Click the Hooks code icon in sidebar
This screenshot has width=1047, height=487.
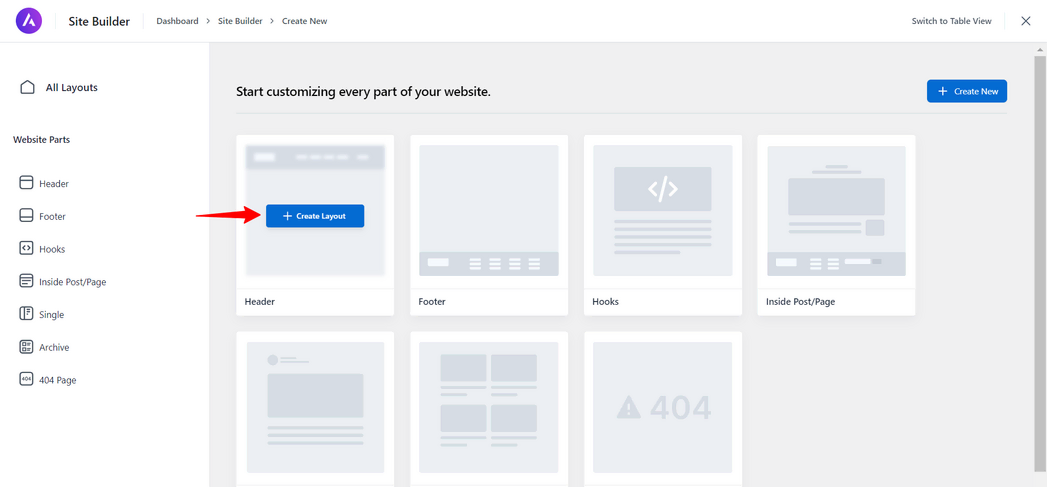pyautogui.click(x=26, y=249)
